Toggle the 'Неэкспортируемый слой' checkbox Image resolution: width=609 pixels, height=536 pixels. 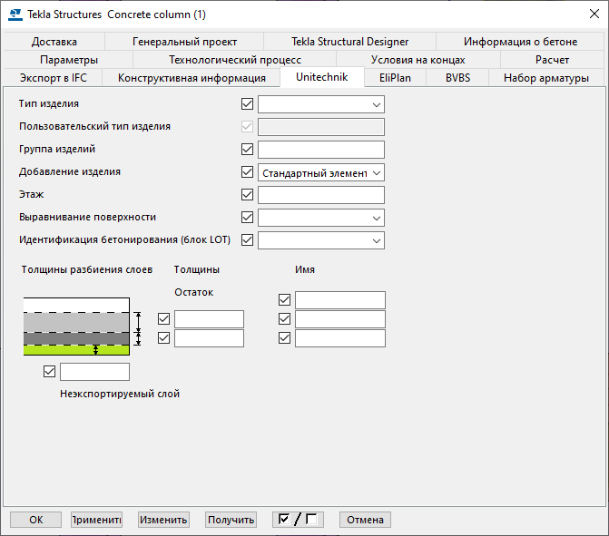pyautogui.click(x=49, y=372)
